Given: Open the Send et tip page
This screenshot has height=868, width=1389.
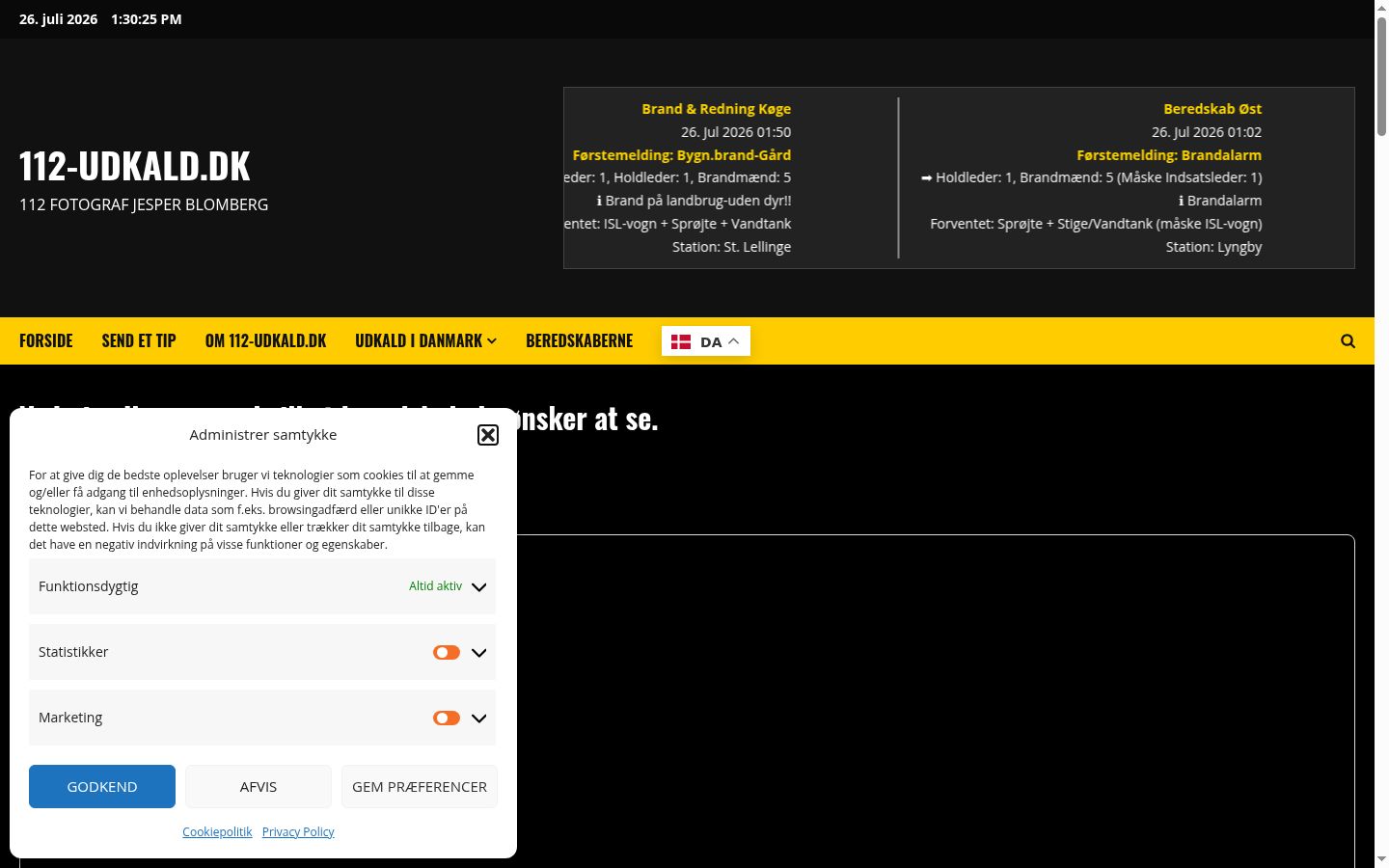Looking at the screenshot, I should (x=139, y=341).
